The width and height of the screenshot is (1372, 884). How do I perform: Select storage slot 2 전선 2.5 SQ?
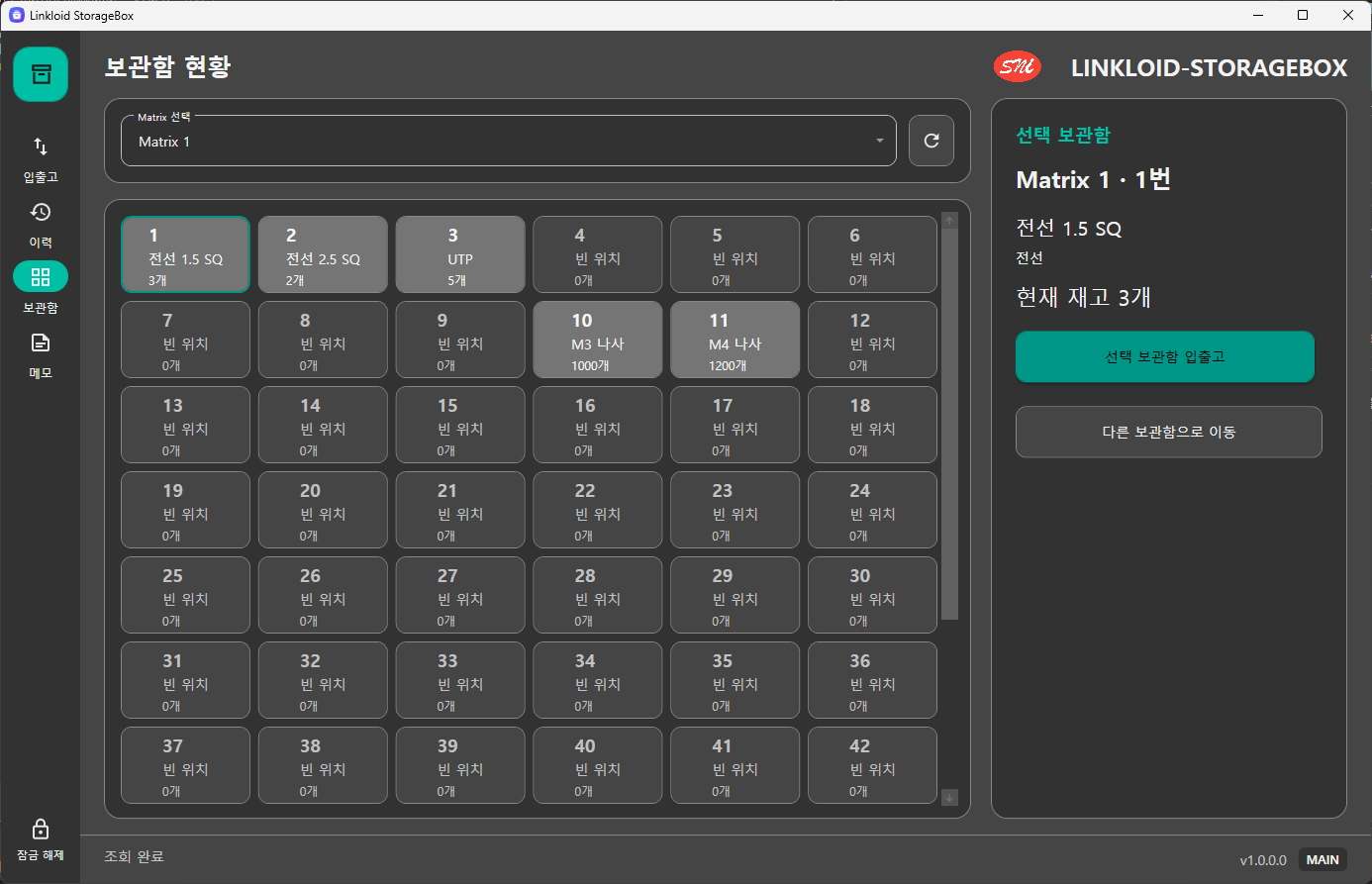pos(323,254)
